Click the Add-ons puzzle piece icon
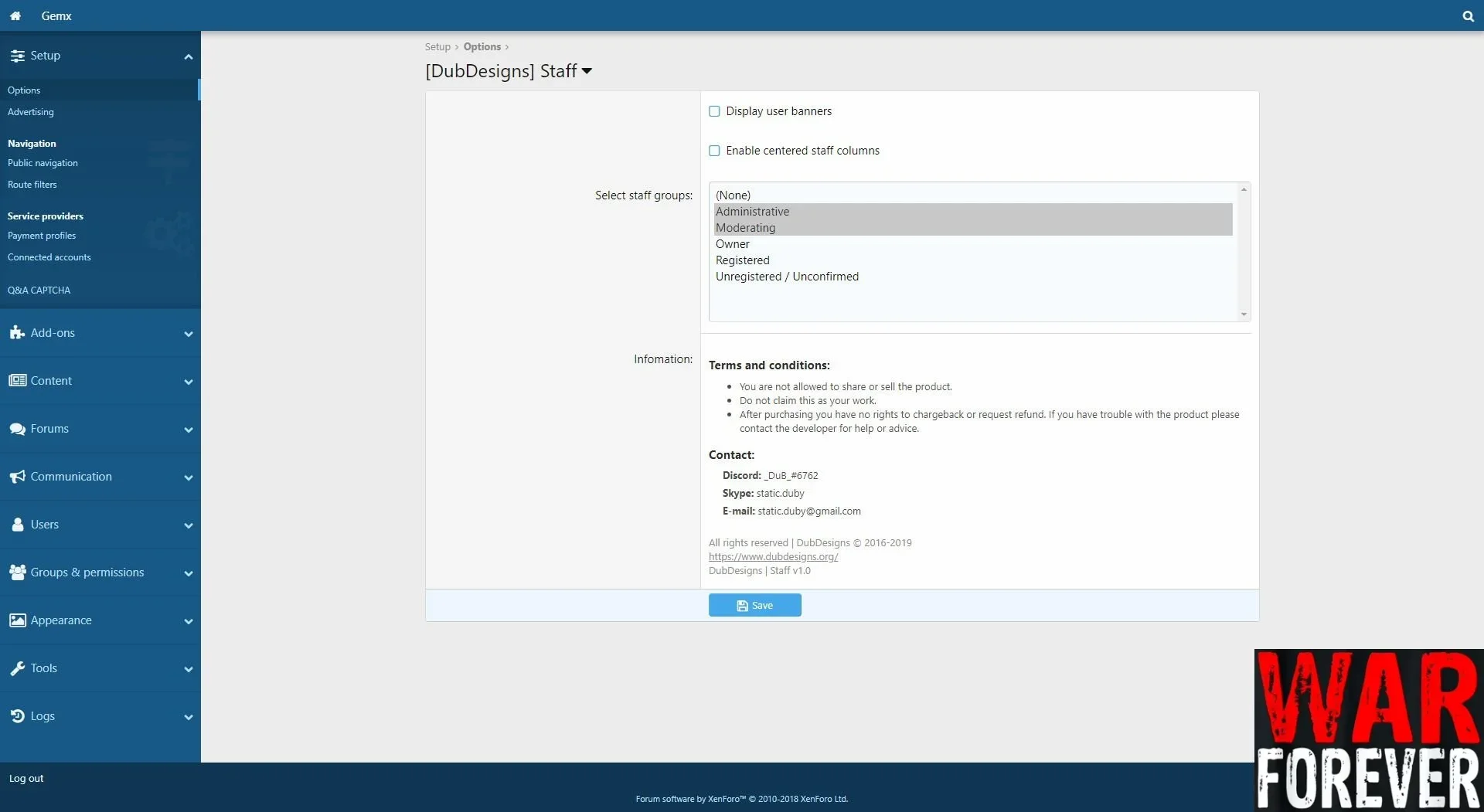 17,333
